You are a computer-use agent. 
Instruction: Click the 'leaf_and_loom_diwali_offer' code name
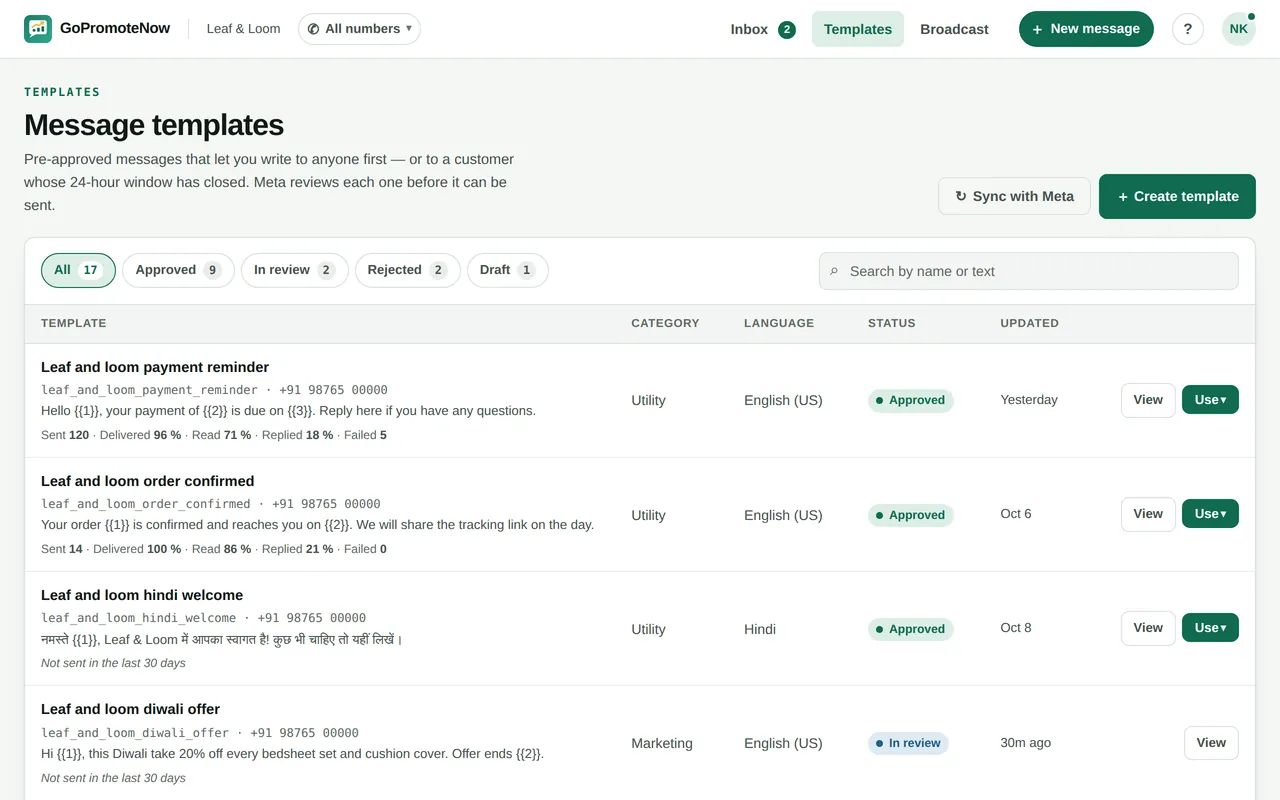(135, 733)
